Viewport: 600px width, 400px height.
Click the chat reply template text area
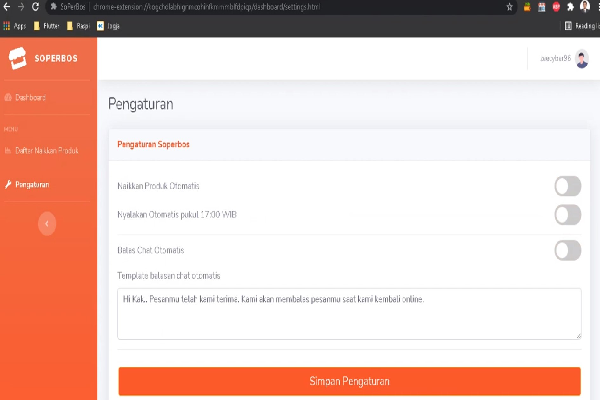coord(349,314)
